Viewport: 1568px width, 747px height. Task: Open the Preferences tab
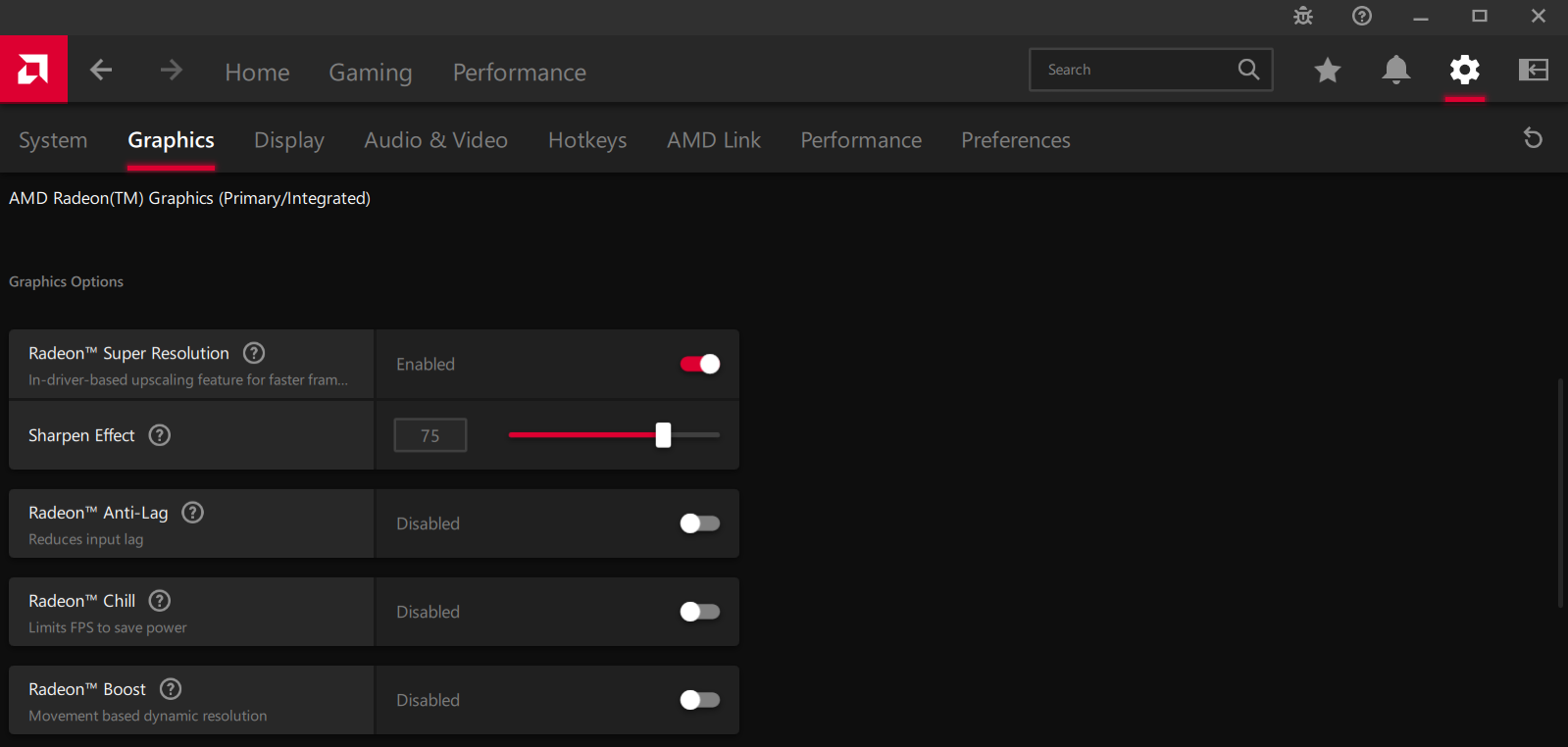(1016, 140)
